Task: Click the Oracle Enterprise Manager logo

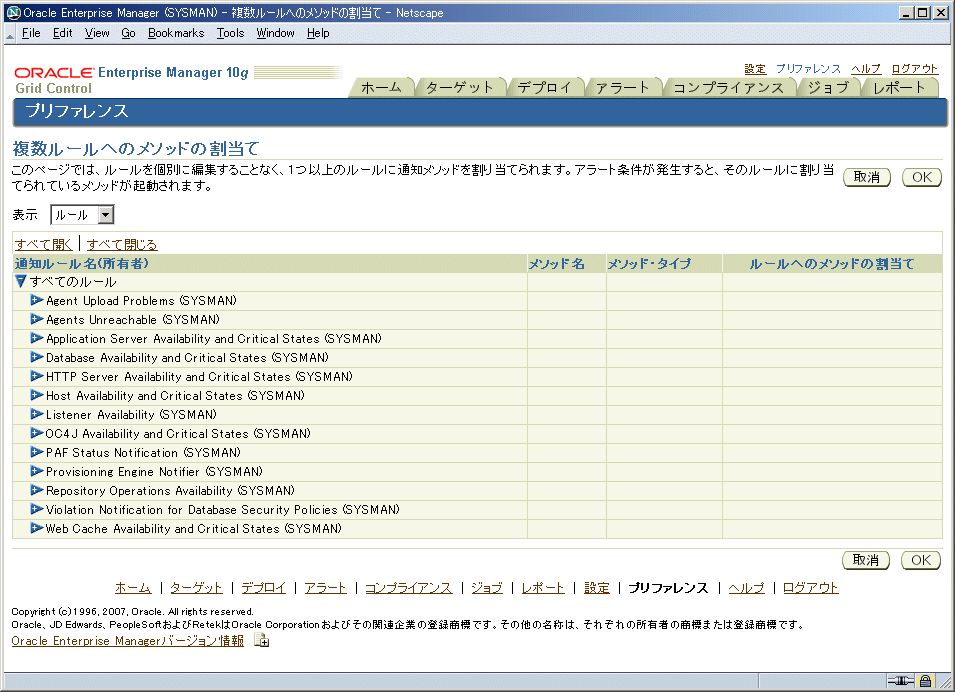Action: 132,80
